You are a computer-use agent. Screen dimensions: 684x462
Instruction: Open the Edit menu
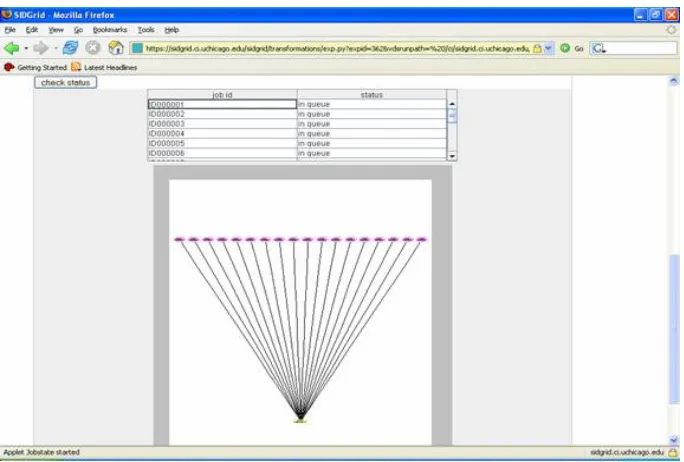tap(31, 30)
